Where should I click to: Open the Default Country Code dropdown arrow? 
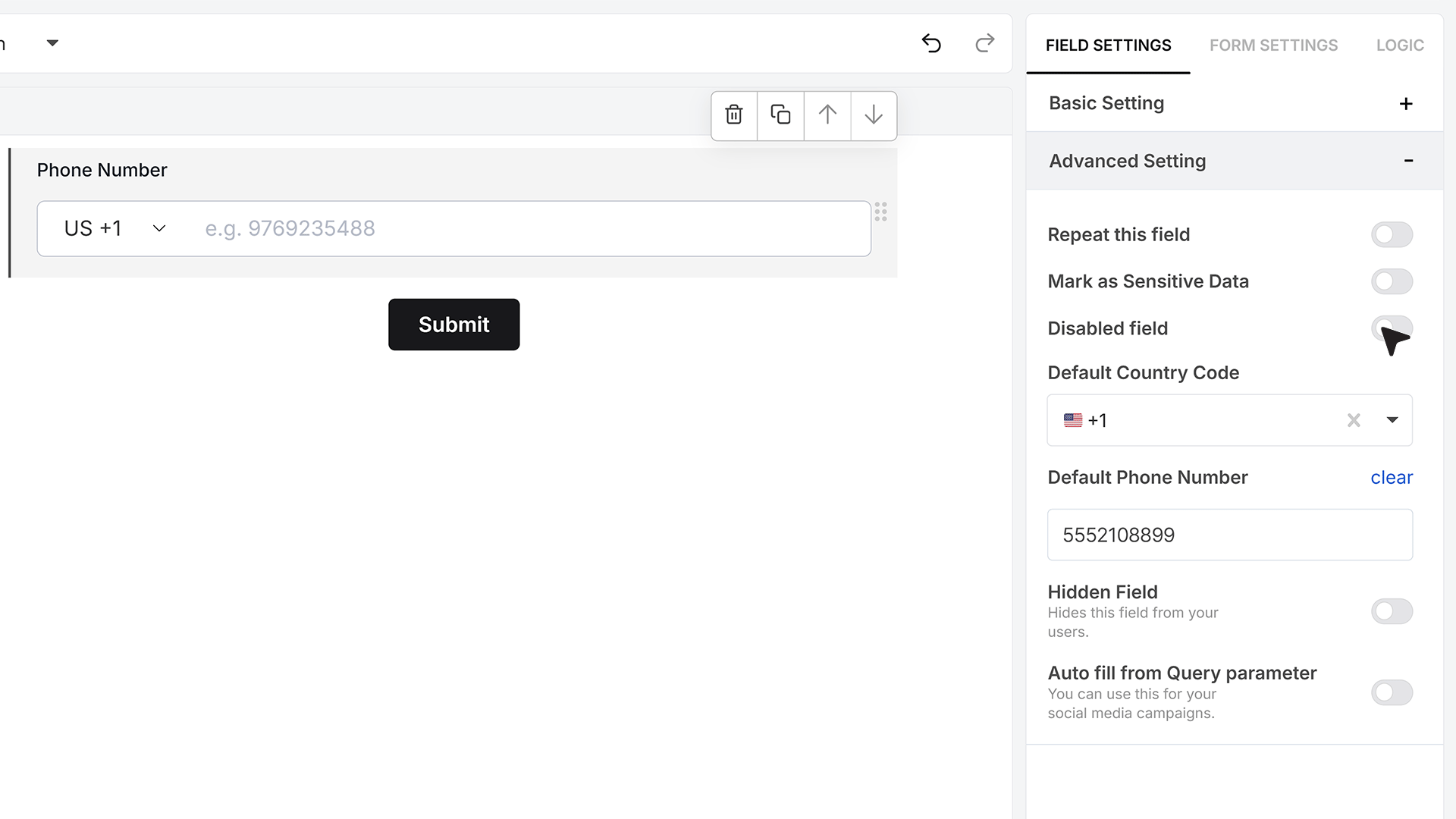point(1392,420)
